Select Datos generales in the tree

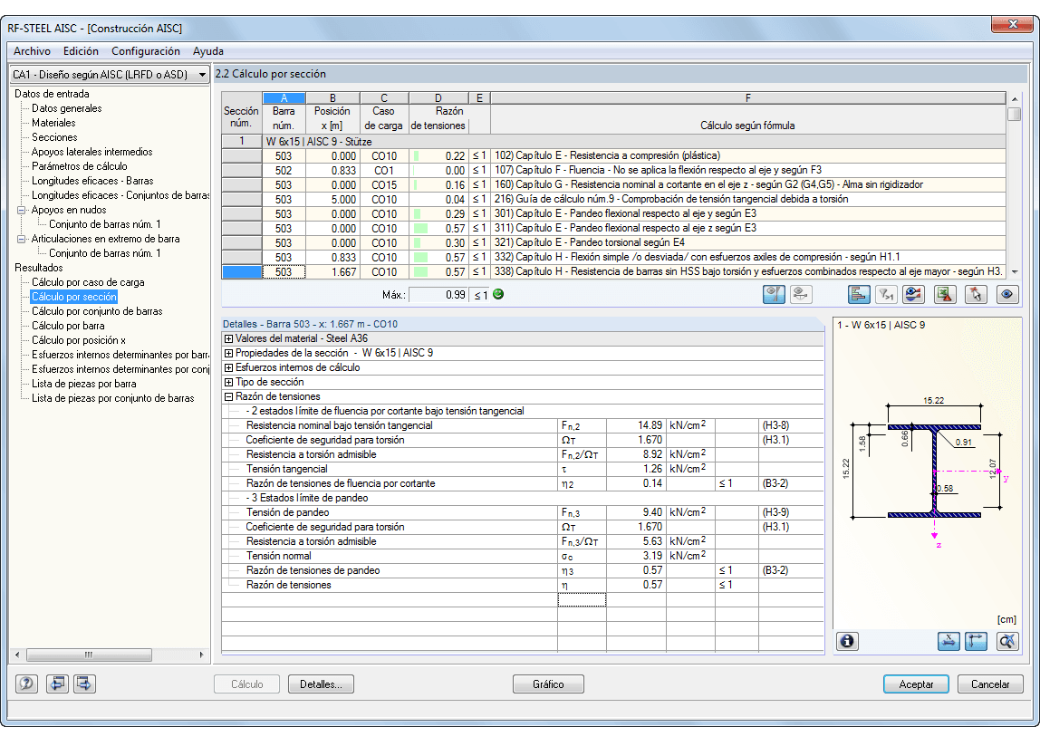(x=66, y=108)
